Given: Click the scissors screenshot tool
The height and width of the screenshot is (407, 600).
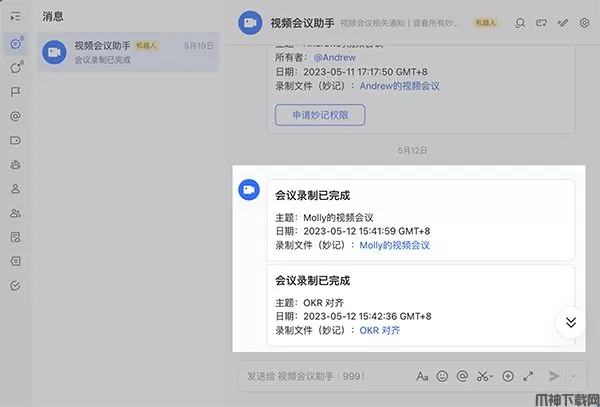Looking at the screenshot, I should 482,376.
